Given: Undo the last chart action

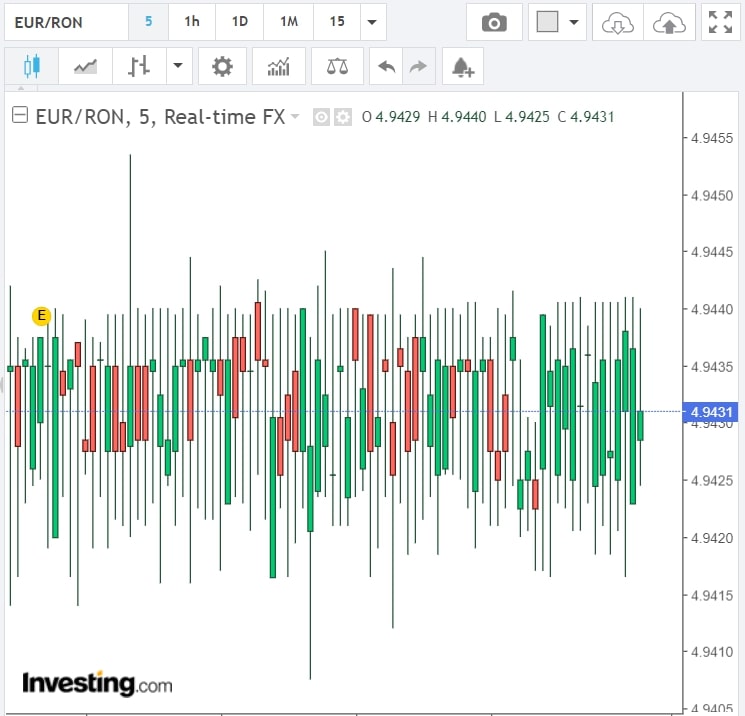Looking at the screenshot, I should tap(386, 67).
